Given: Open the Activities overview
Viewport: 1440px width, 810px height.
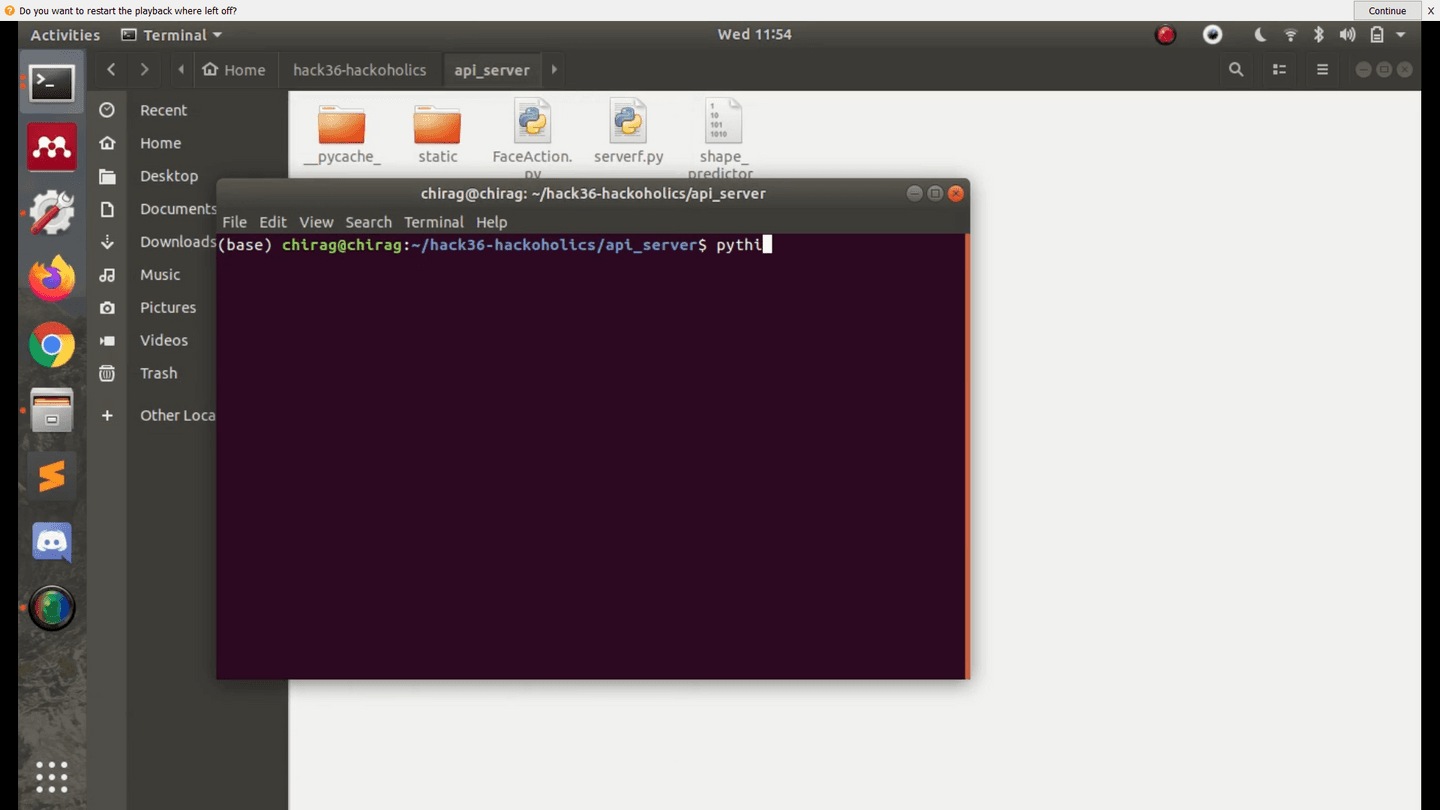Looking at the screenshot, I should (65, 35).
